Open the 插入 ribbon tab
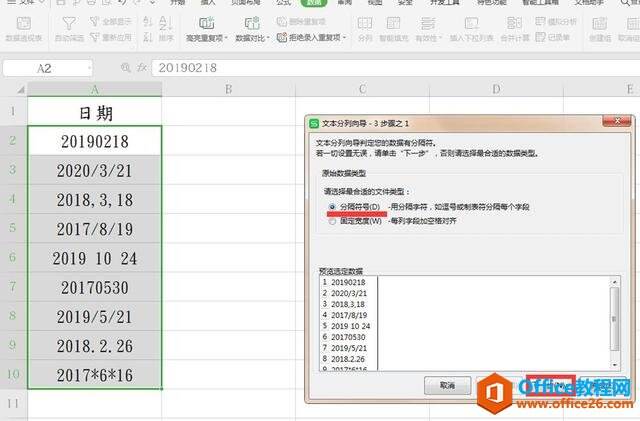Viewport: 640px width, 421px height. tap(207, 4)
